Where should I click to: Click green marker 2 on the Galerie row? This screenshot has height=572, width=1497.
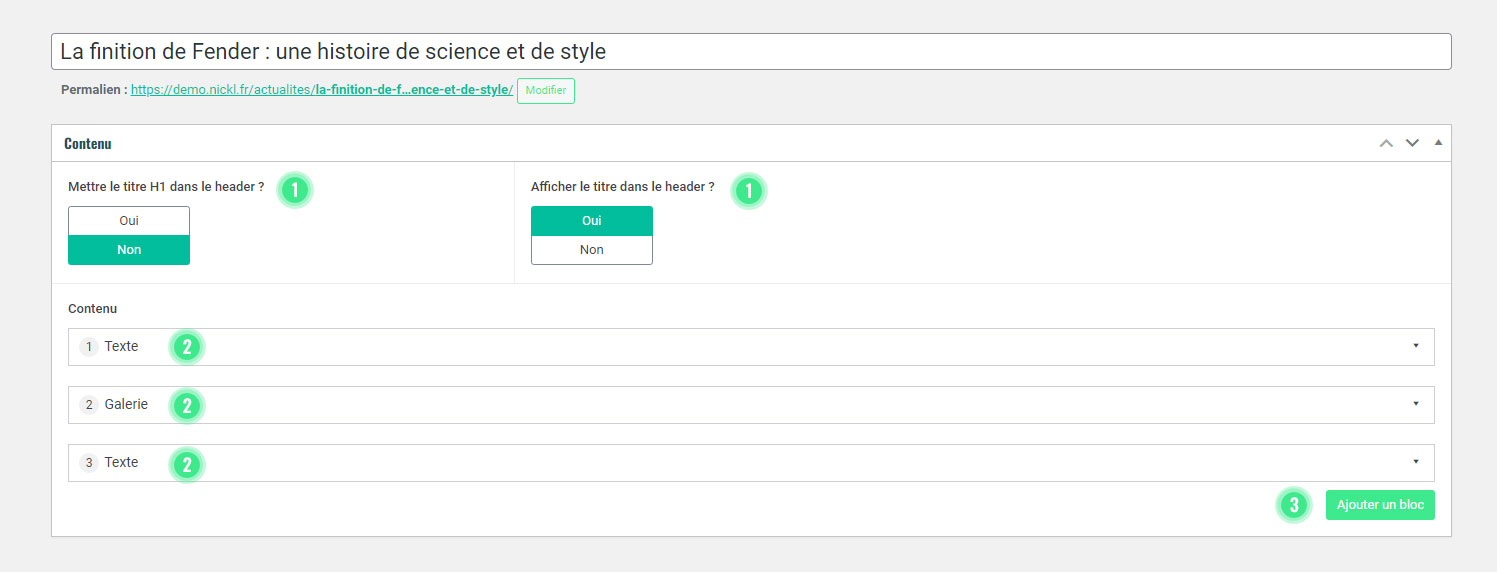point(187,405)
